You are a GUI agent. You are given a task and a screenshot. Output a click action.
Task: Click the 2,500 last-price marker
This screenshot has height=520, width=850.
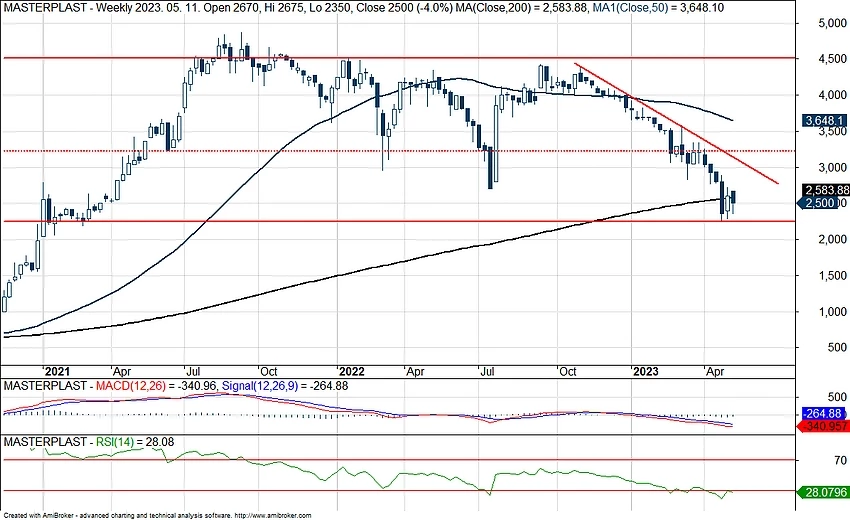[819, 203]
